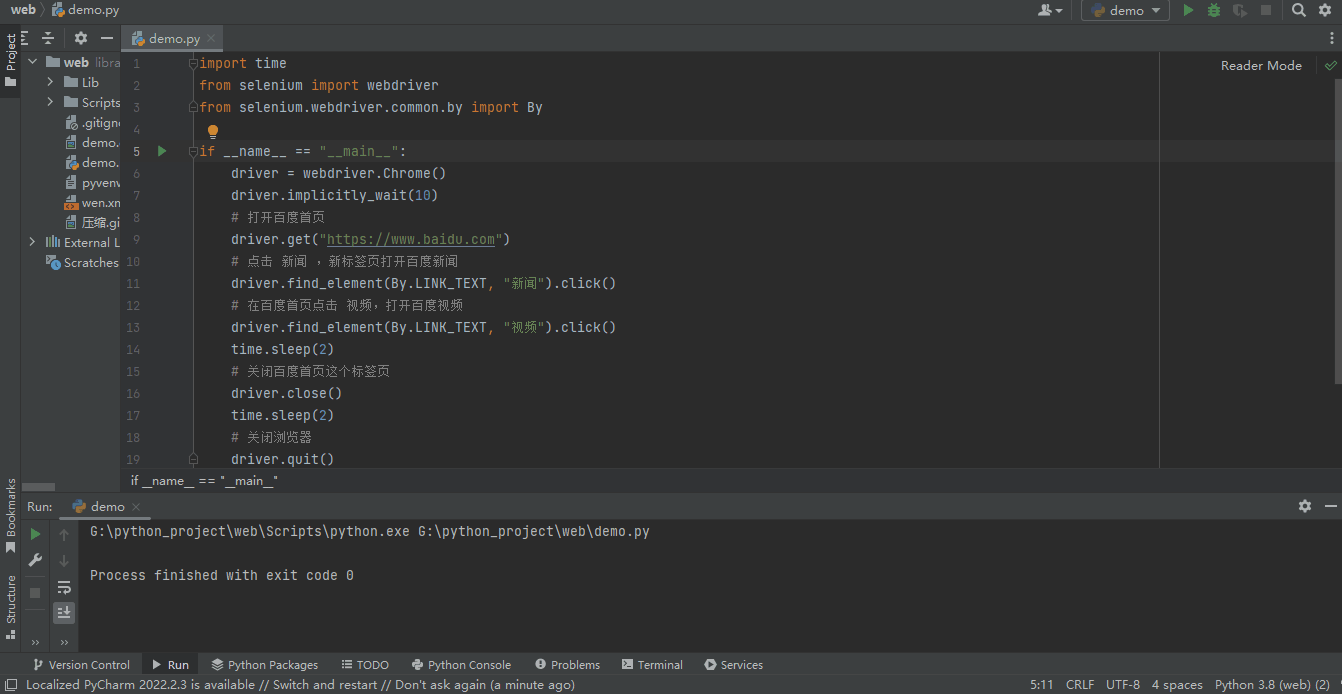The height and width of the screenshot is (694, 1342).
Task: Open the Python Console tool window
Action: (x=461, y=664)
